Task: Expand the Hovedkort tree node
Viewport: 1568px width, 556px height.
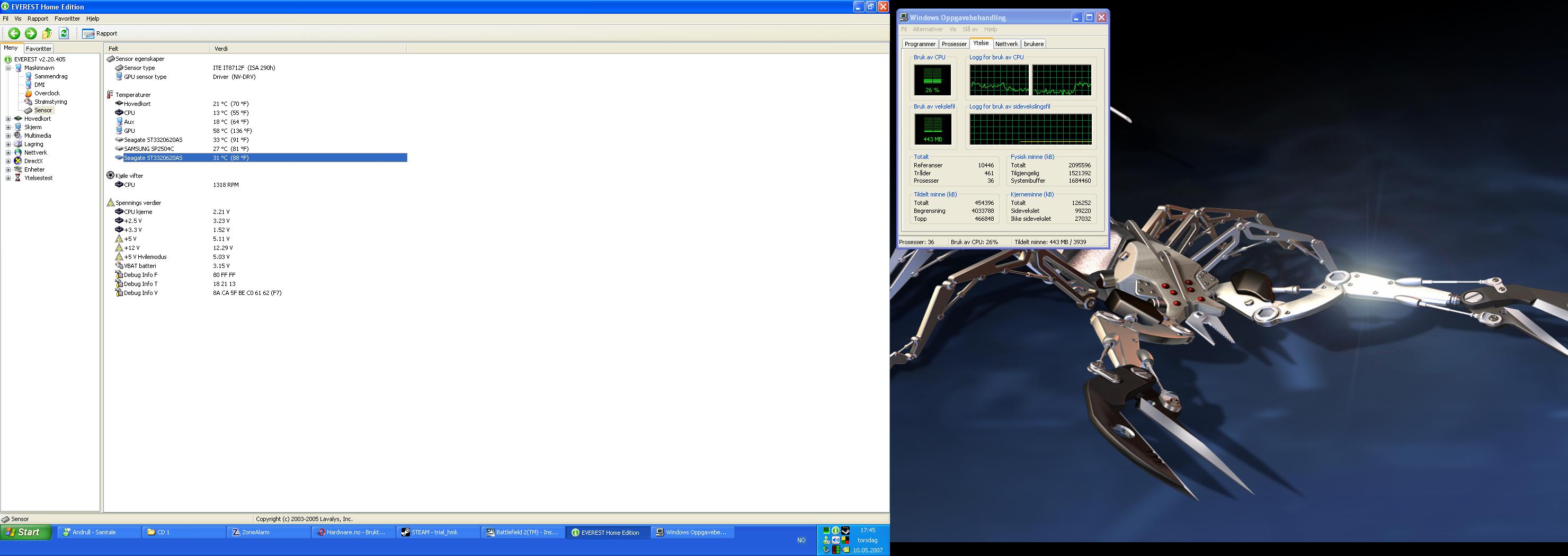Action: (x=8, y=119)
